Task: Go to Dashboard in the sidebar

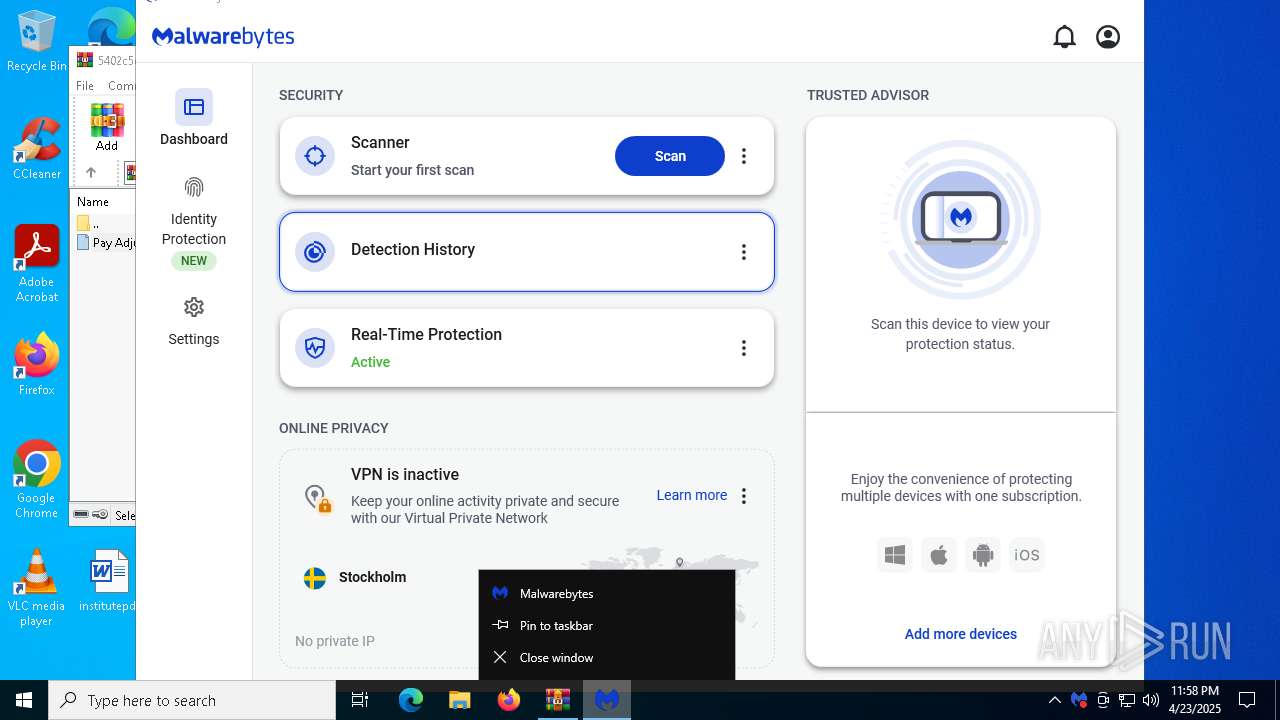Action: (194, 118)
